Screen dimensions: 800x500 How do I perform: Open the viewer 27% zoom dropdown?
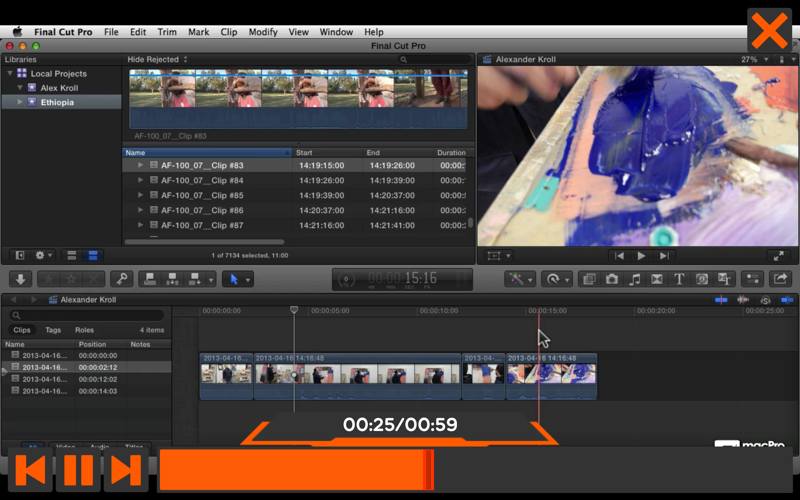(x=754, y=59)
